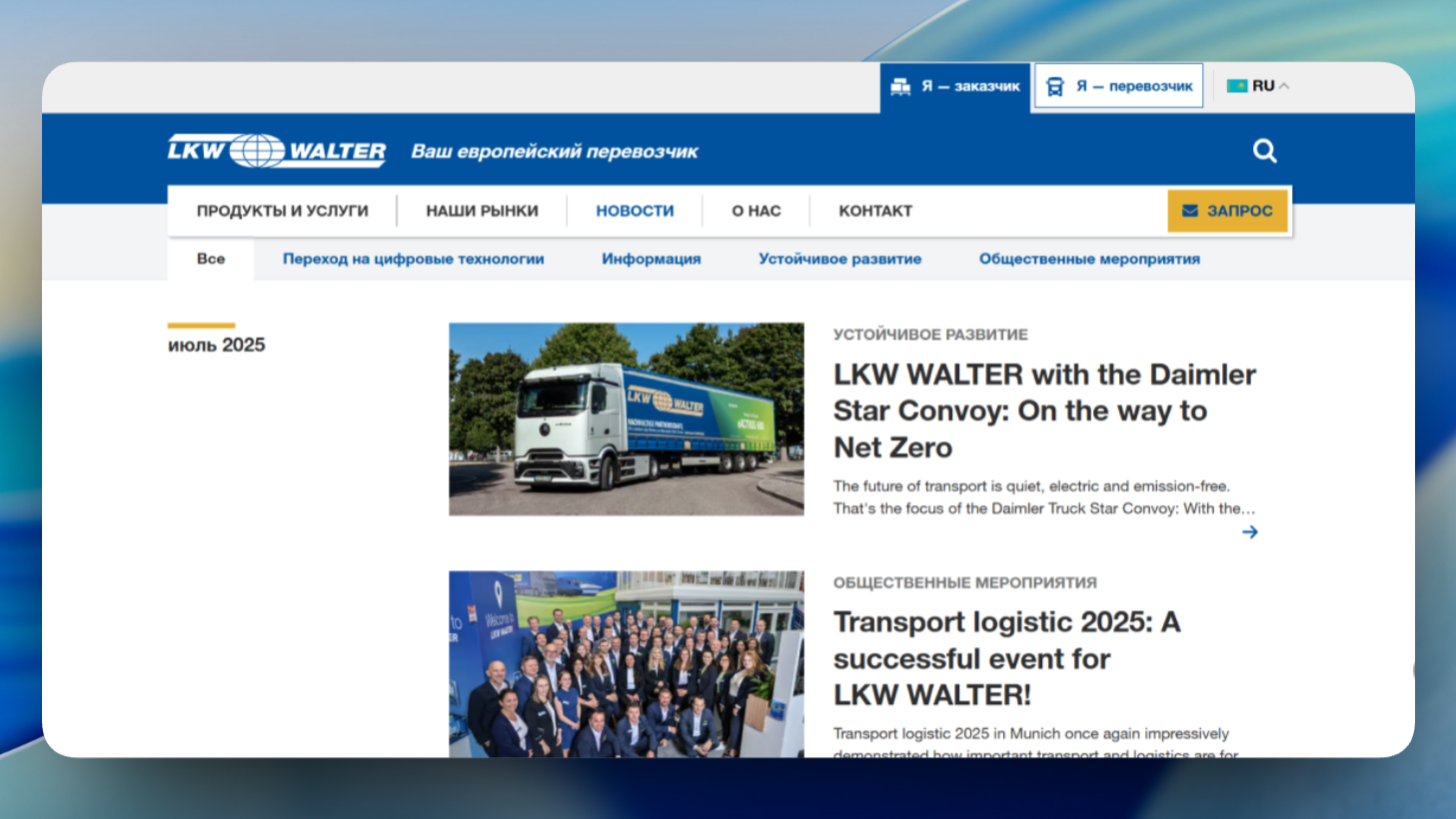Open the Daimler Star Convoy article headline
The width and height of the screenshot is (1456, 819).
pyautogui.click(x=1044, y=410)
